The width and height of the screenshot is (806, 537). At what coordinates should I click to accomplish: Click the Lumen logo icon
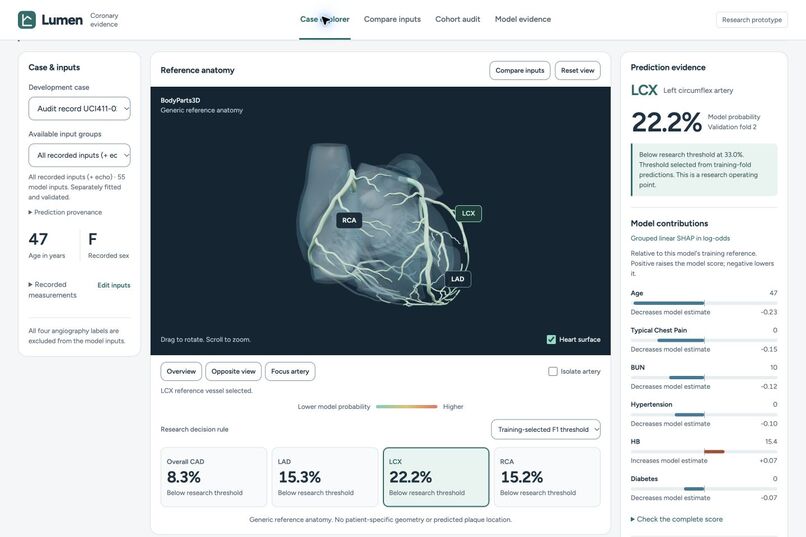click(x=27, y=20)
